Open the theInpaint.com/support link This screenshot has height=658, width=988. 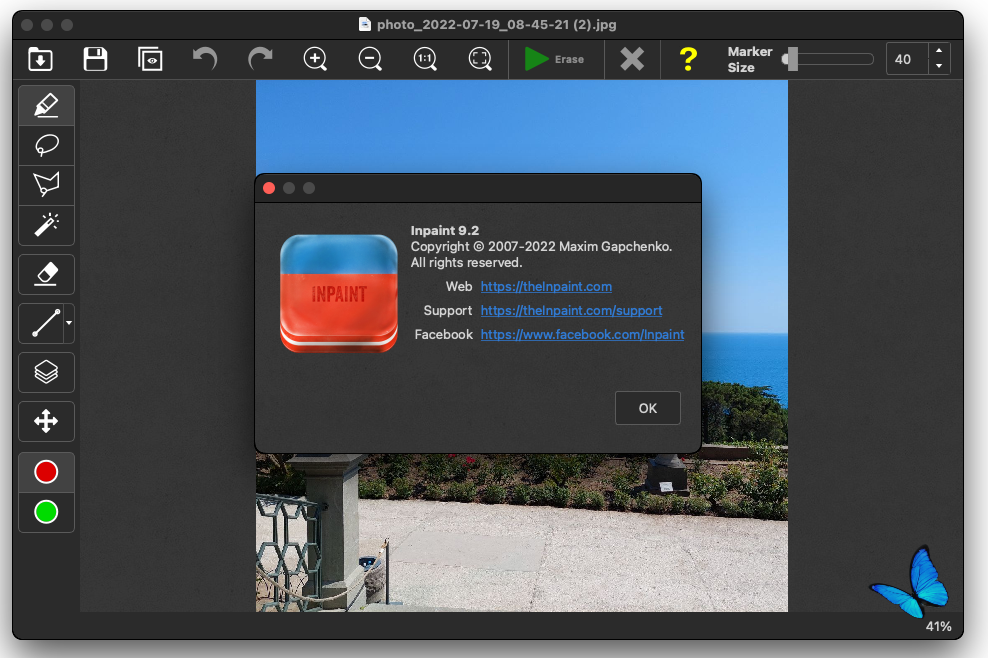point(572,311)
